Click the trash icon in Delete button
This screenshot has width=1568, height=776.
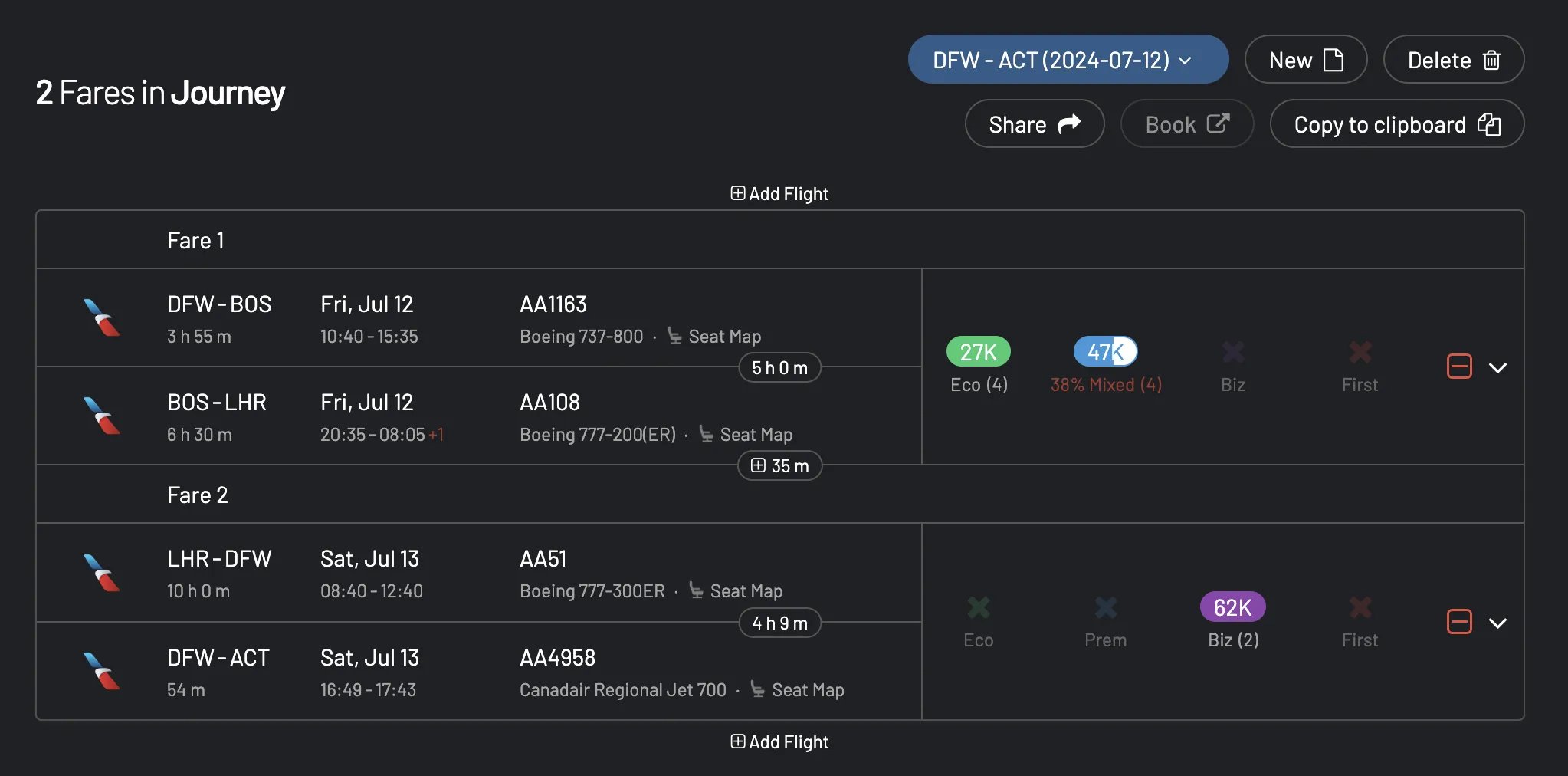[x=1491, y=60]
